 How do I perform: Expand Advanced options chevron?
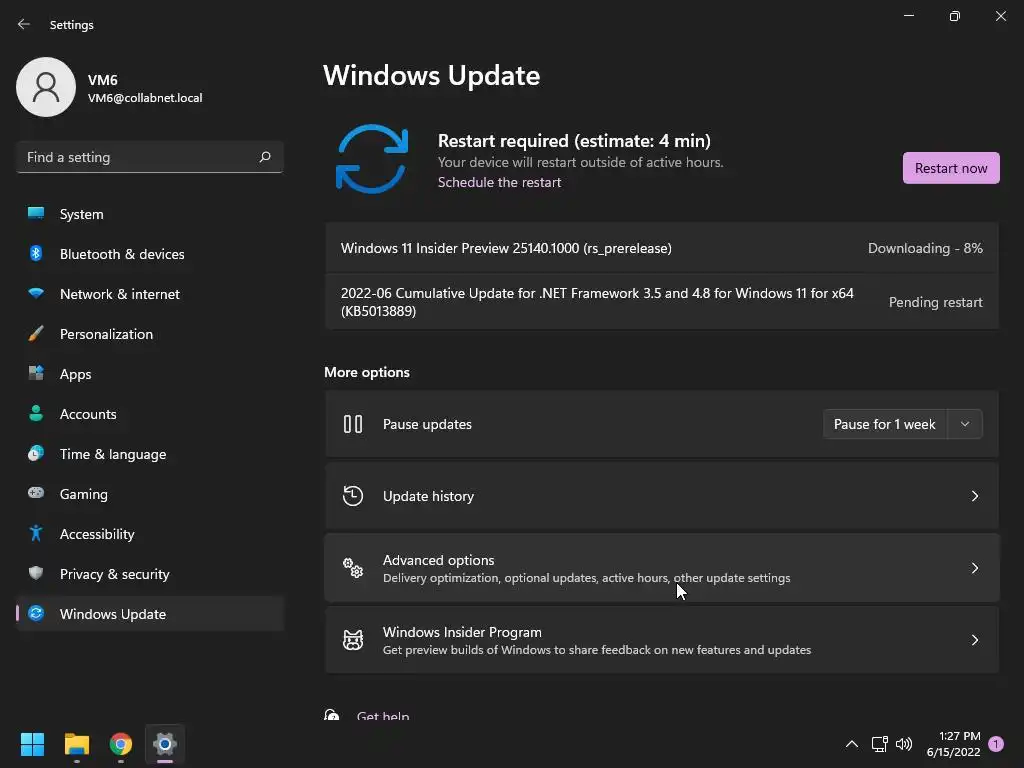(x=975, y=568)
